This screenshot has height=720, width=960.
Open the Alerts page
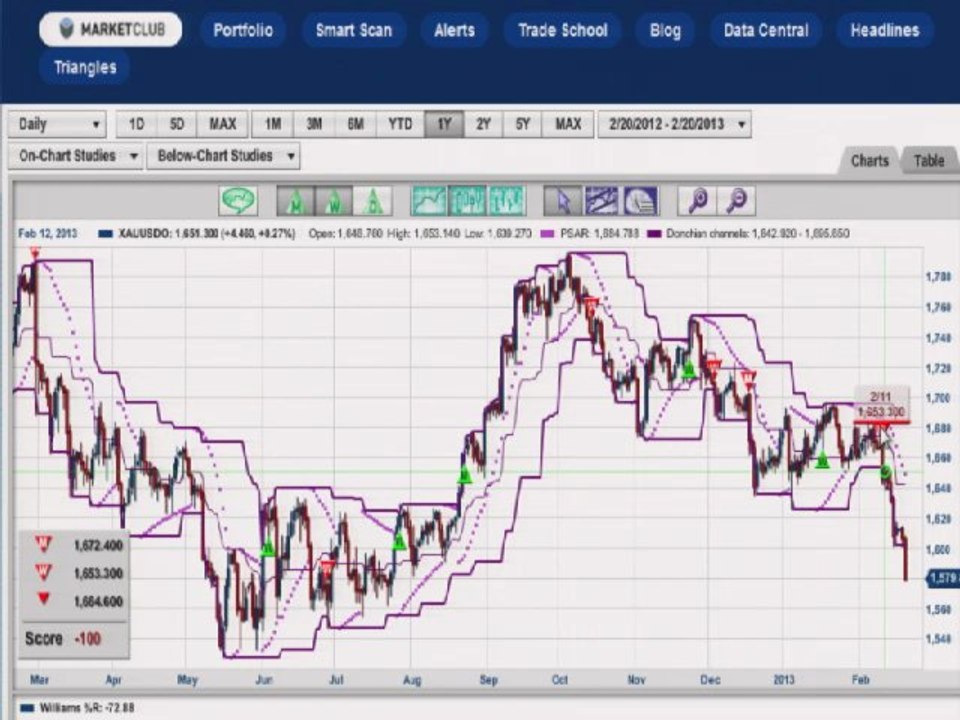pos(454,30)
